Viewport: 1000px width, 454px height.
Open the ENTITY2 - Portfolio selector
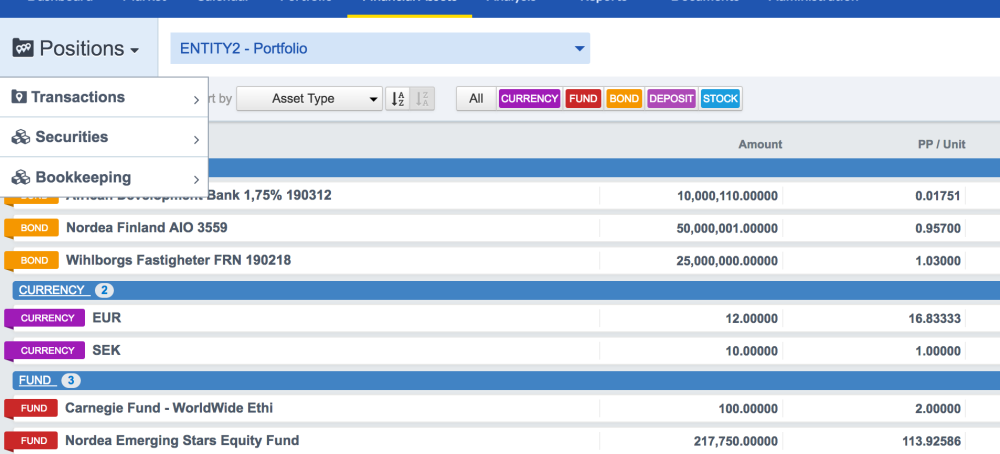(x=380, y=48)
